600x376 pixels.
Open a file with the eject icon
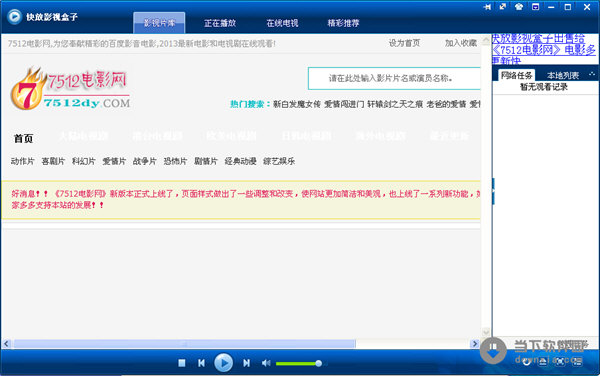pyautogui.click(x=543, y=361)
